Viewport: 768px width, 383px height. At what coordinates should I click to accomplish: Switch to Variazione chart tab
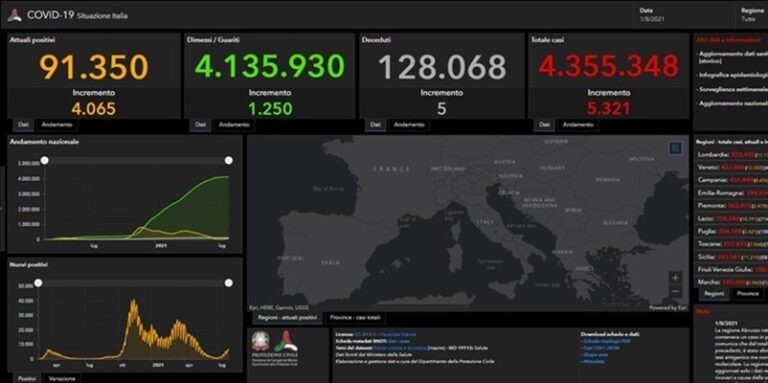point(62,379)
